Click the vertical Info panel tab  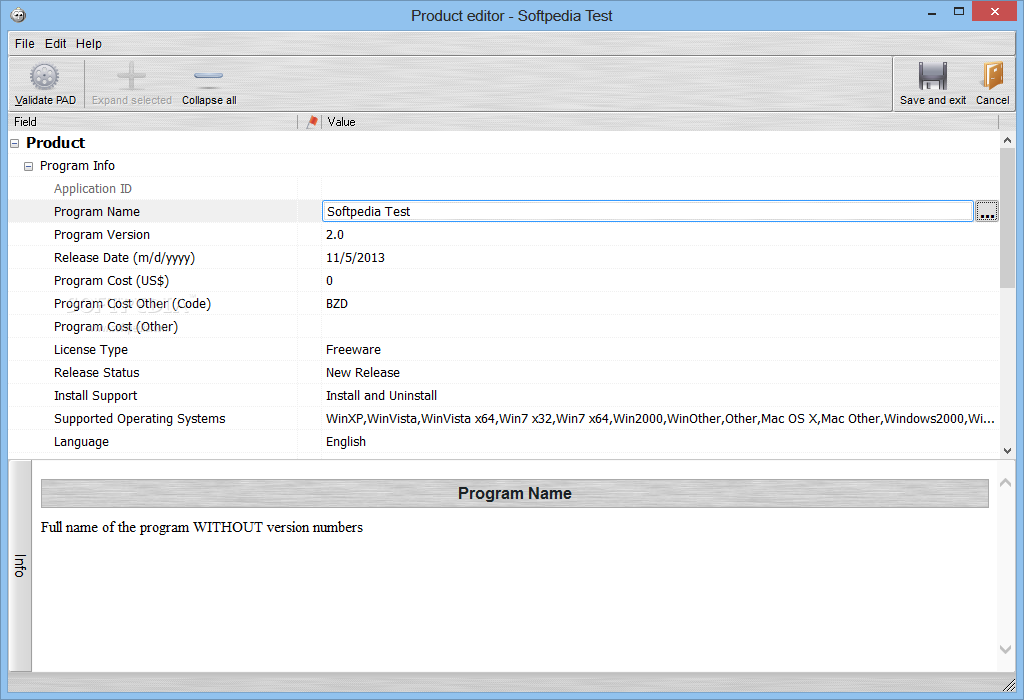20,565
